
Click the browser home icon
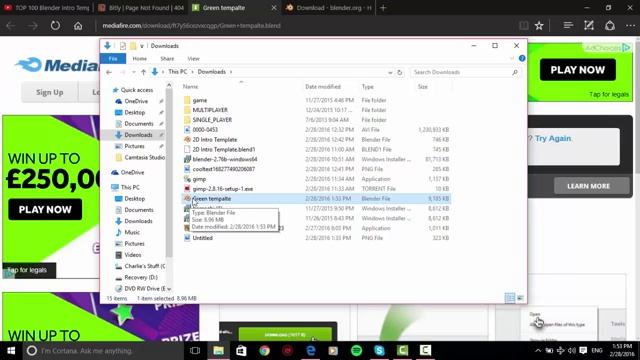(78, 26)
